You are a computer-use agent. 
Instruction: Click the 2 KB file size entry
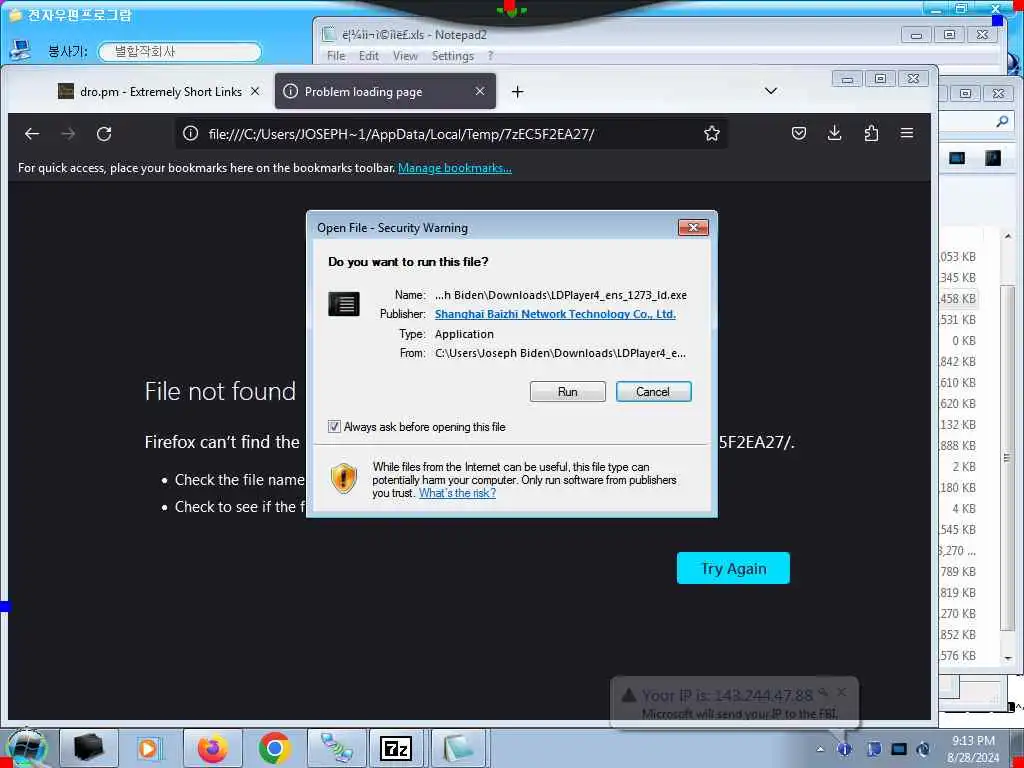[x=964, y=467]
